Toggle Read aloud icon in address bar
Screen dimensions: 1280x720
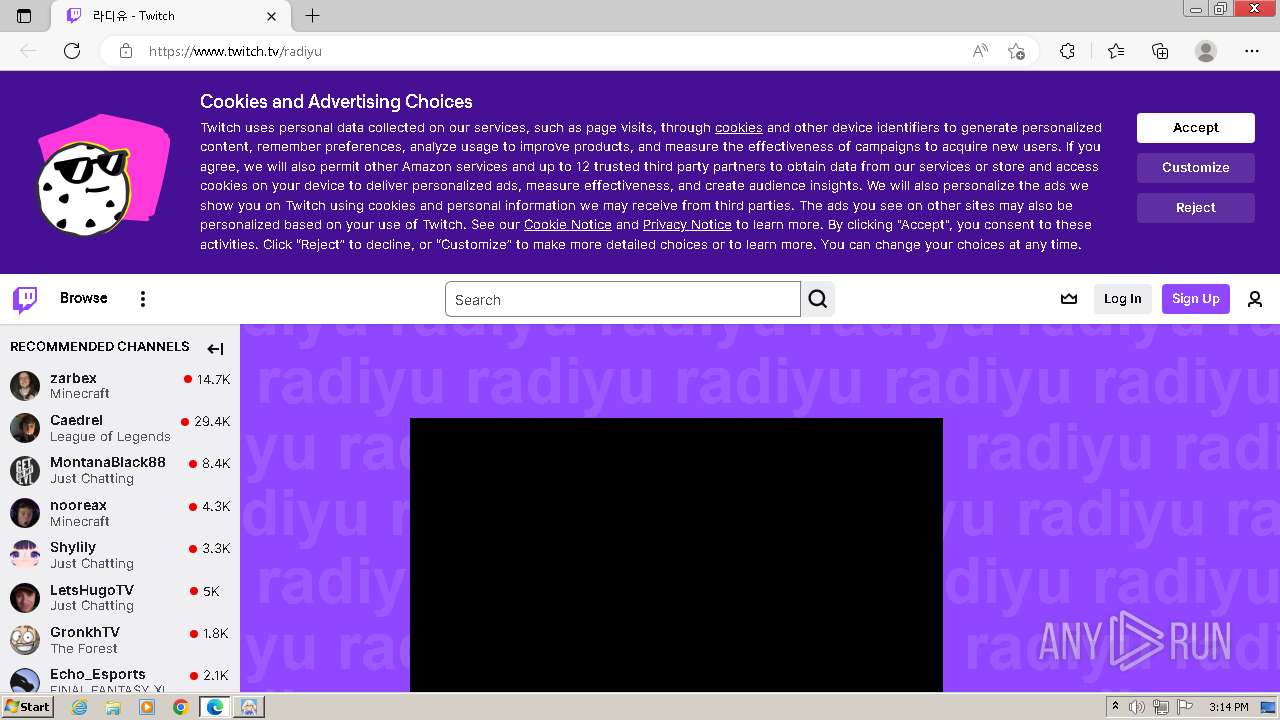click(980, 51)
